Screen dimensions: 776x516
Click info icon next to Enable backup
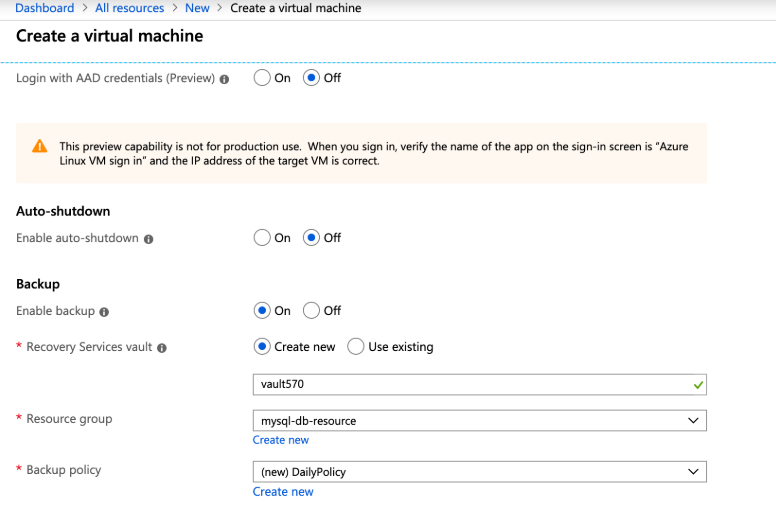click(x=104, y=312)
